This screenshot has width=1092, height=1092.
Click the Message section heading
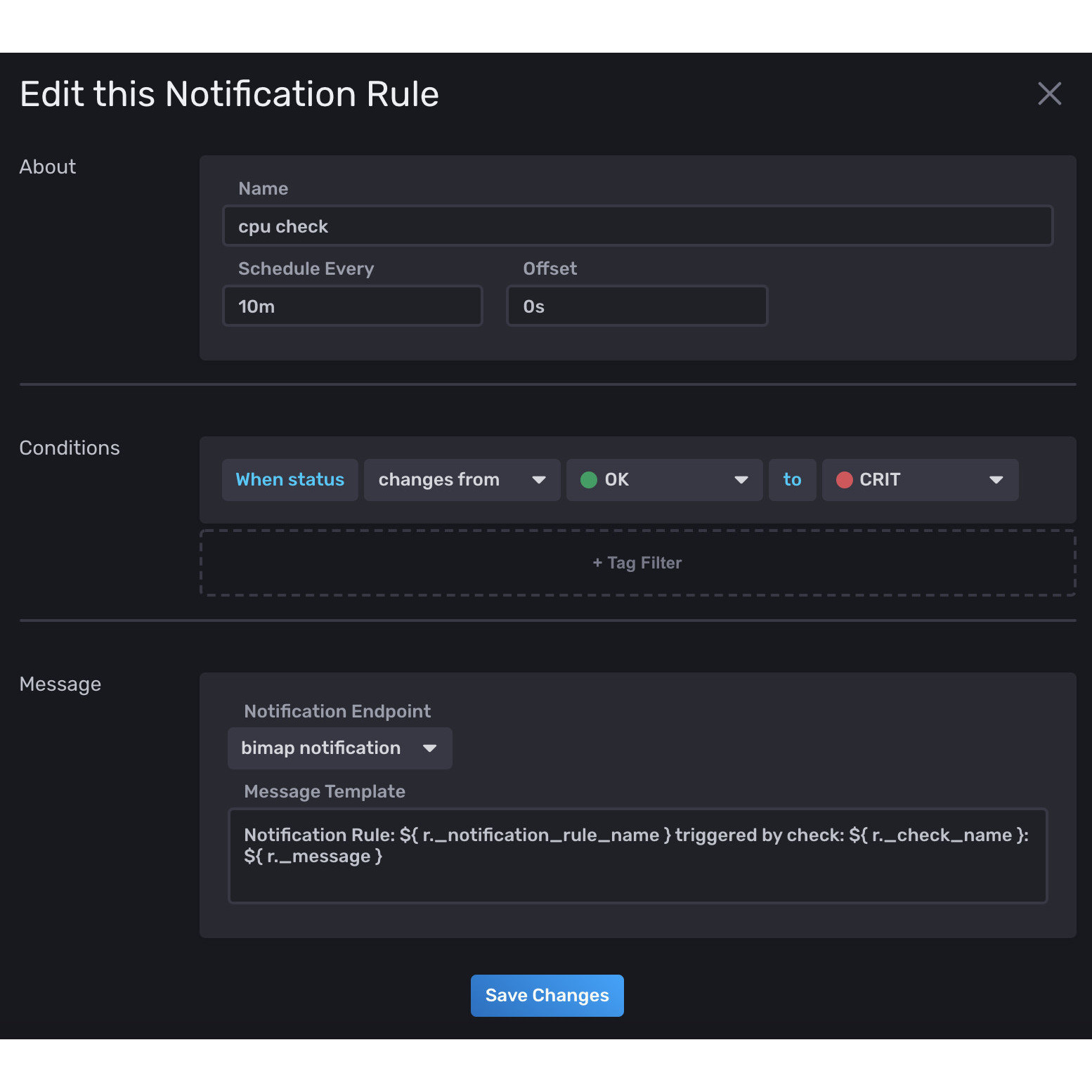[60, 684]
